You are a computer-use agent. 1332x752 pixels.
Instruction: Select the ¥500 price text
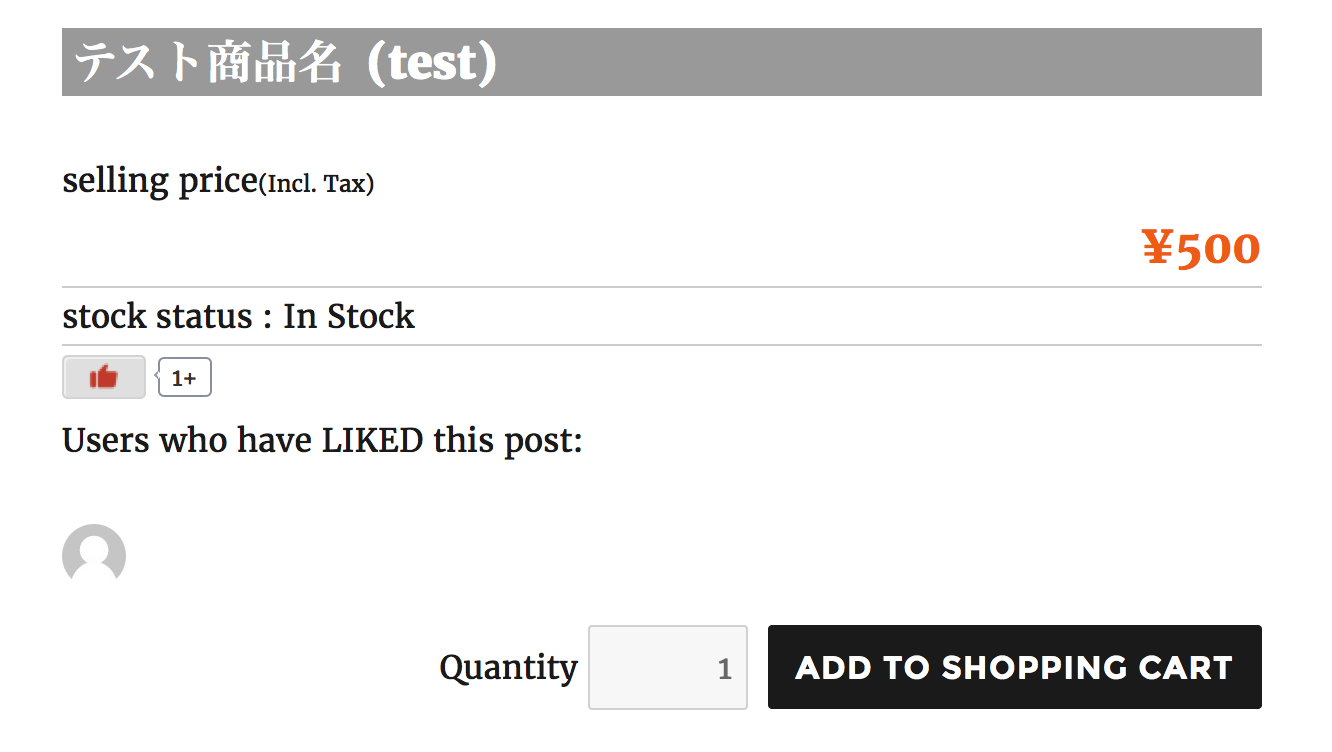tap(1201, 248)
